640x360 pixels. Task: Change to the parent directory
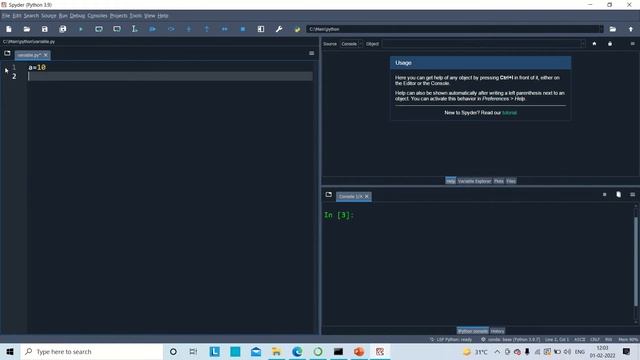(x=631, y=29)
